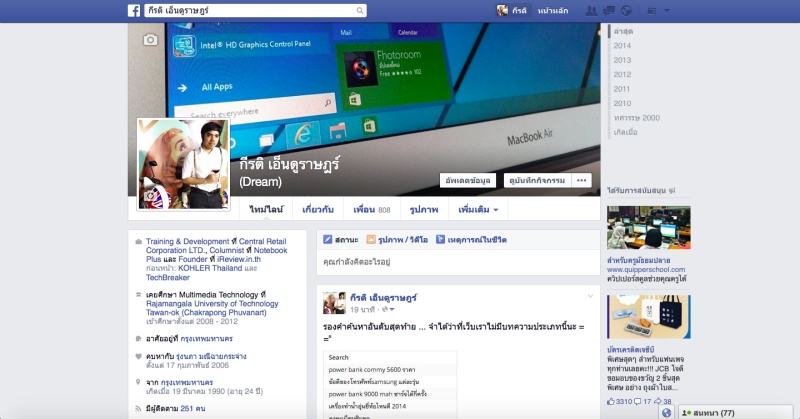
Task: Click the home icon beside อาศัยอยู่ที่
Action: (x=138, y=338)
